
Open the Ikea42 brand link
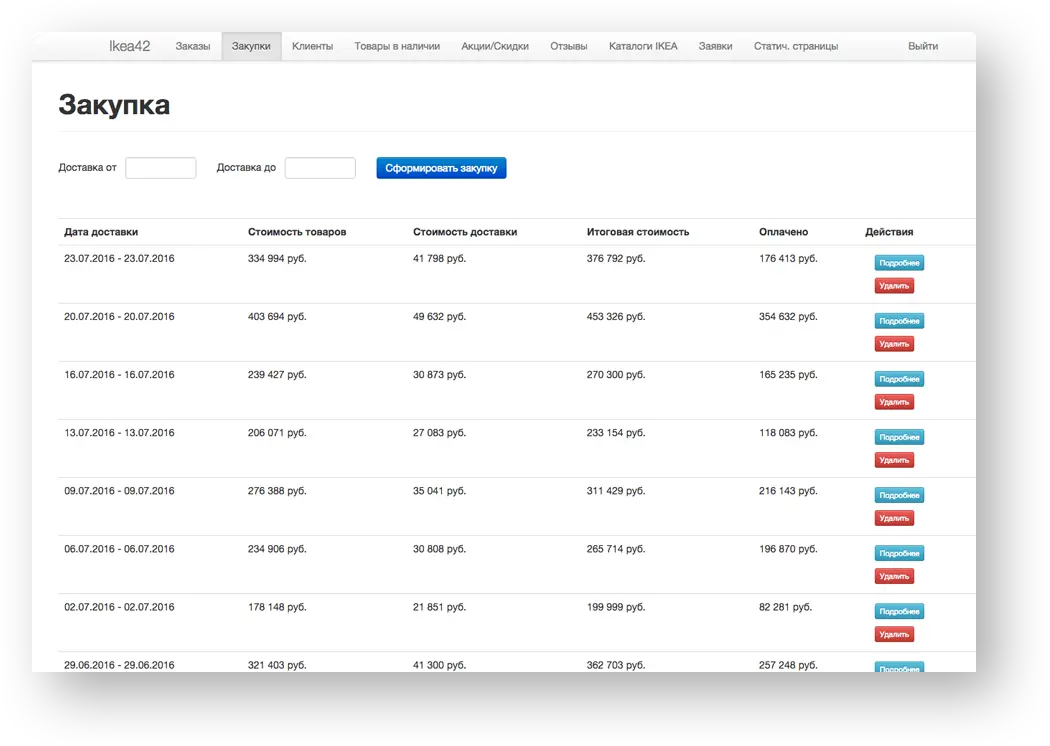129,46
